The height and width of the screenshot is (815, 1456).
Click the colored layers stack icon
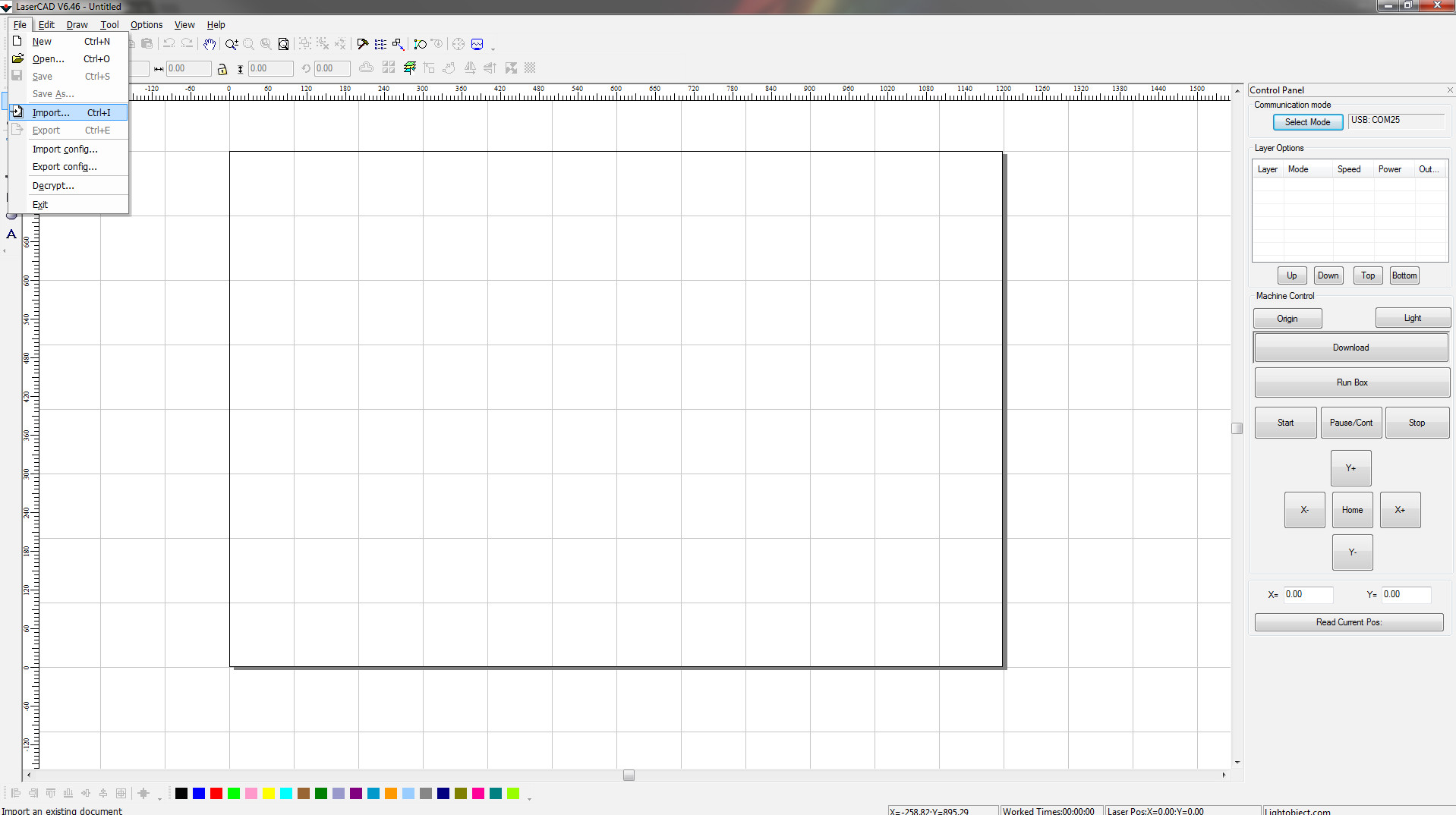[x=410, y=68]
